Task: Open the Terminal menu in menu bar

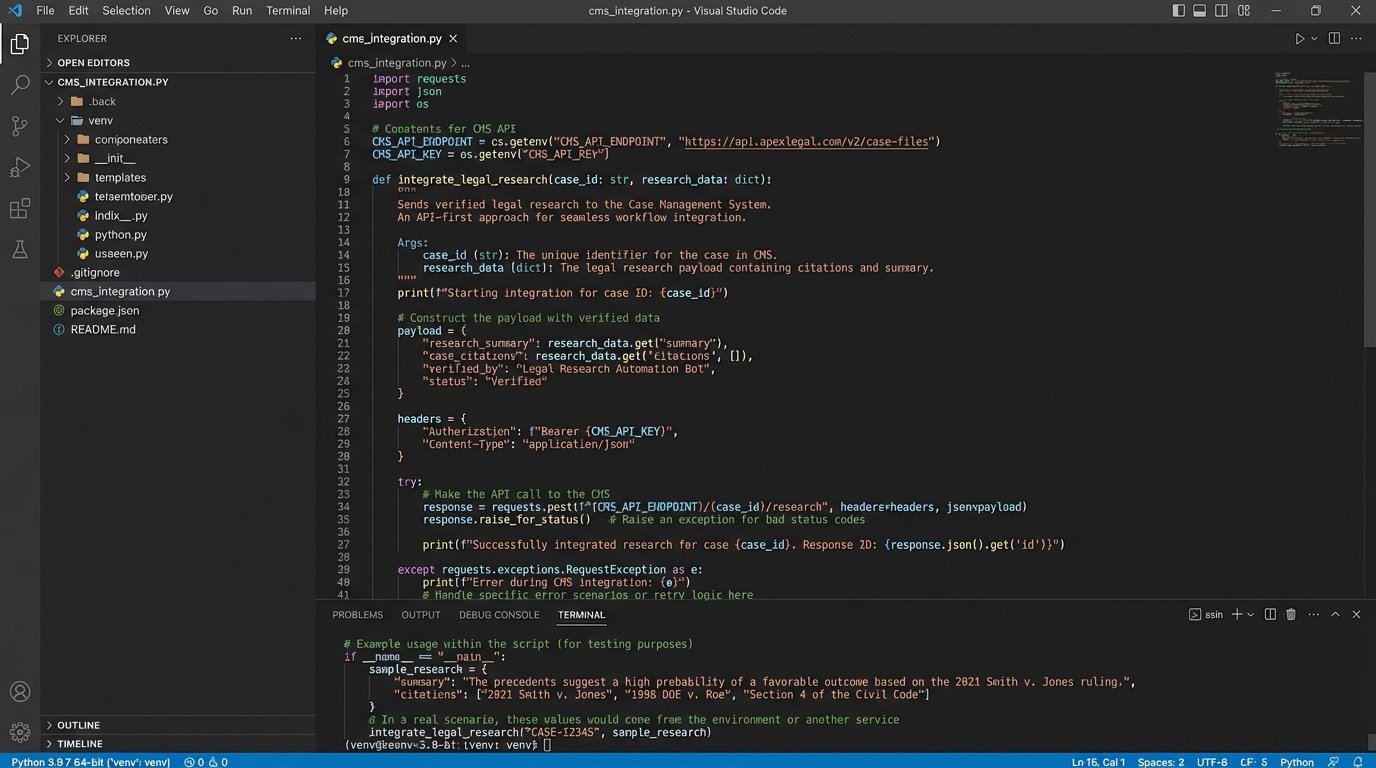Action: [x=287, y=11]
